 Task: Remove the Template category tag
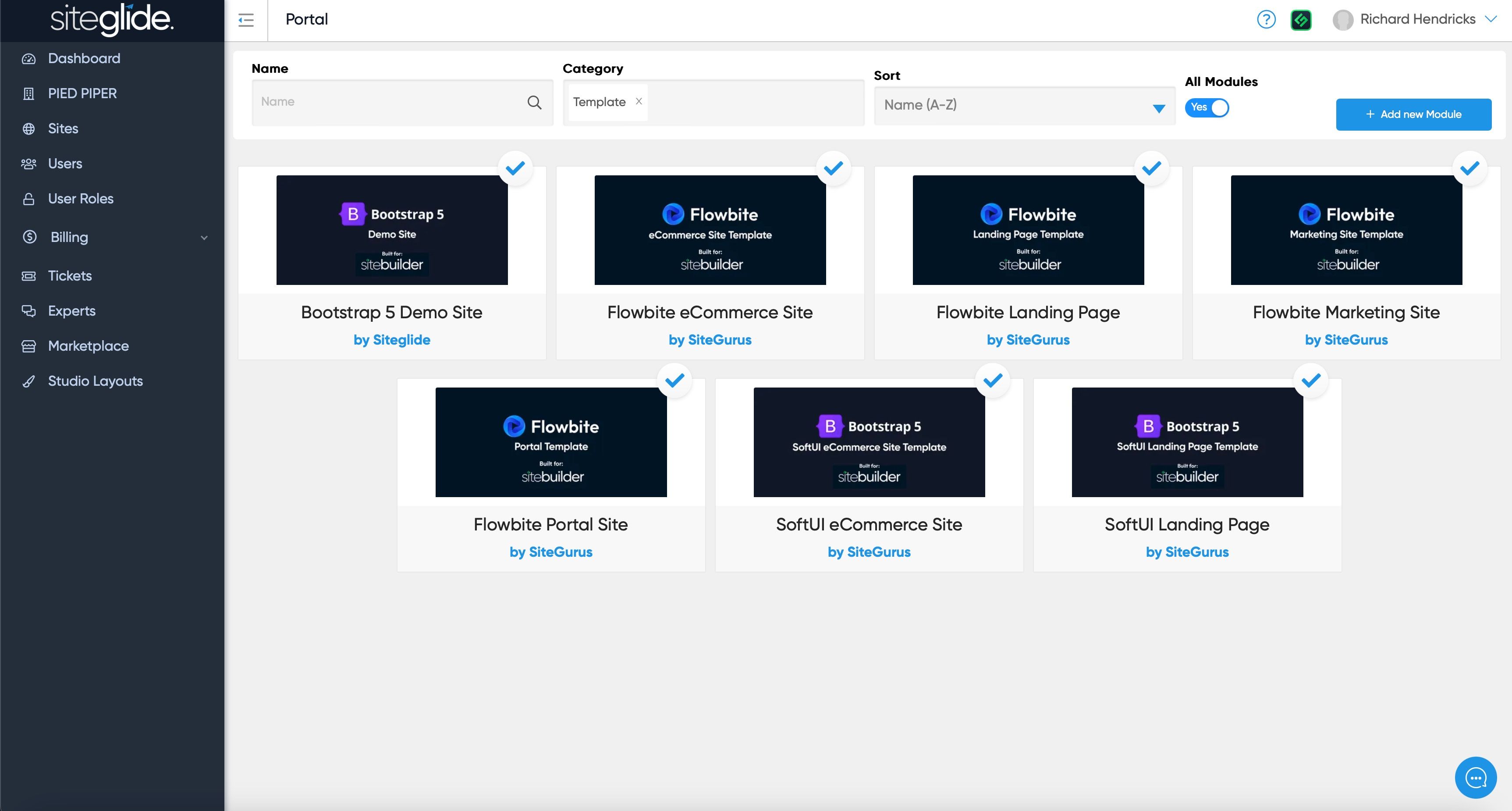click(x=639, y=101)
